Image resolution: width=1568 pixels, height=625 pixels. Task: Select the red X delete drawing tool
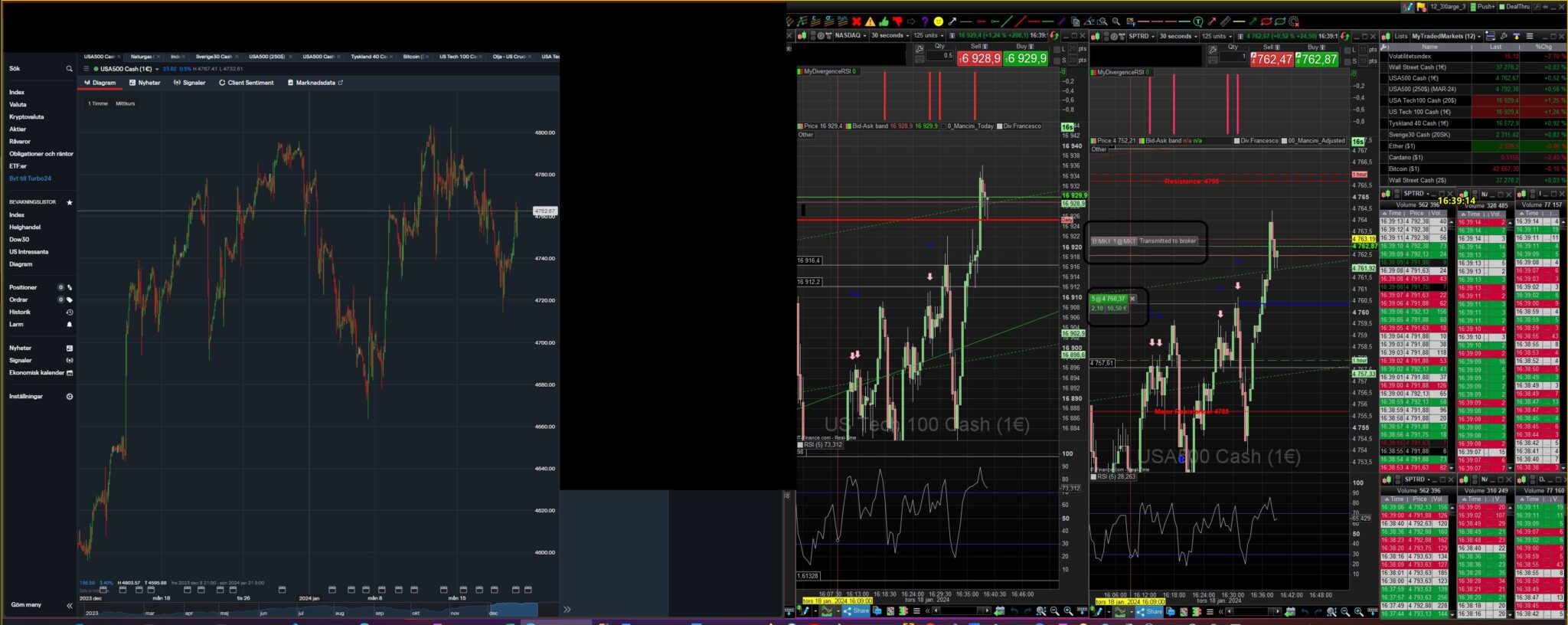click(x=857, y=21)
